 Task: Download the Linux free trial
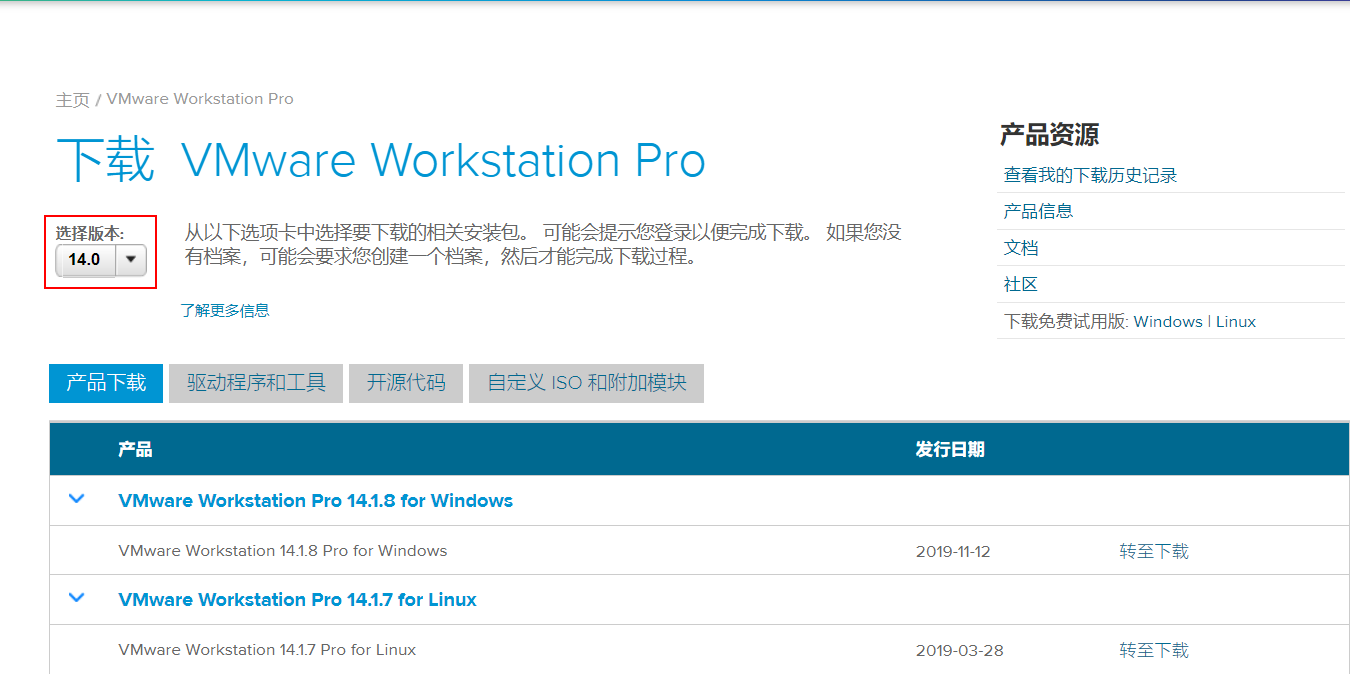pos(1236,321)
